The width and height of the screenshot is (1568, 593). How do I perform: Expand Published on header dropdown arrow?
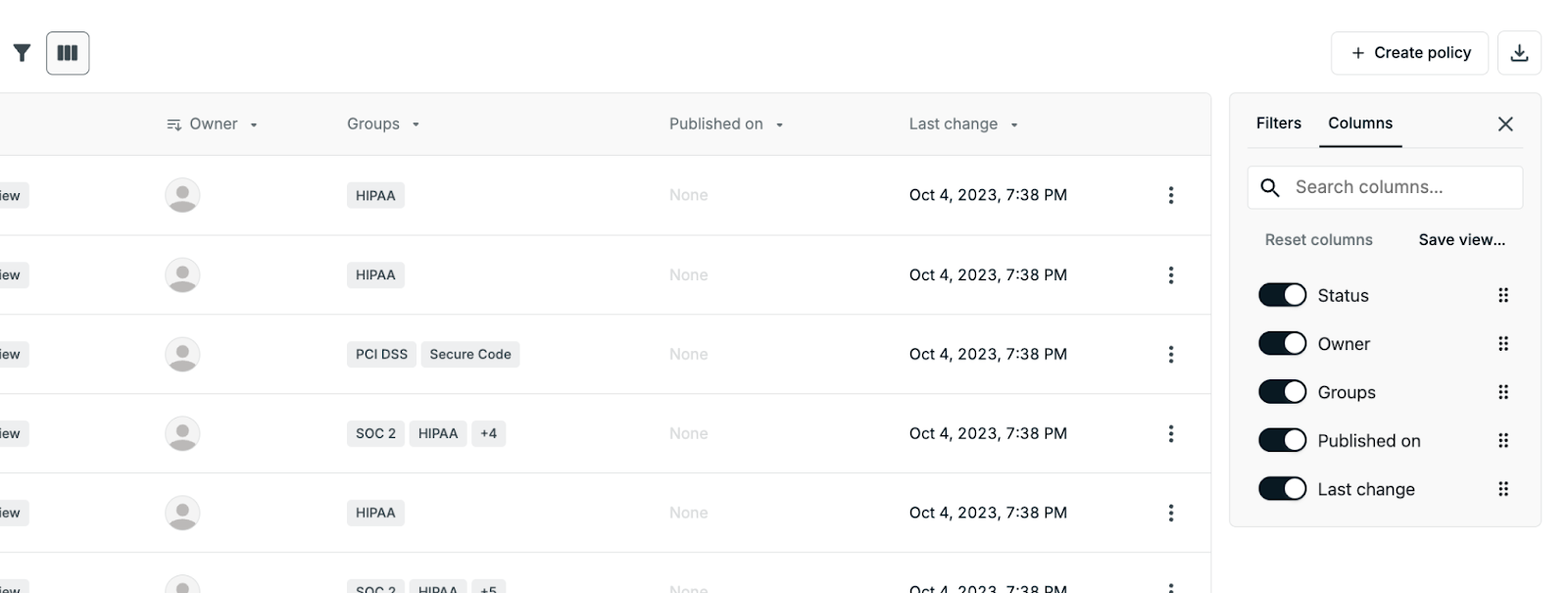(779, 124)
